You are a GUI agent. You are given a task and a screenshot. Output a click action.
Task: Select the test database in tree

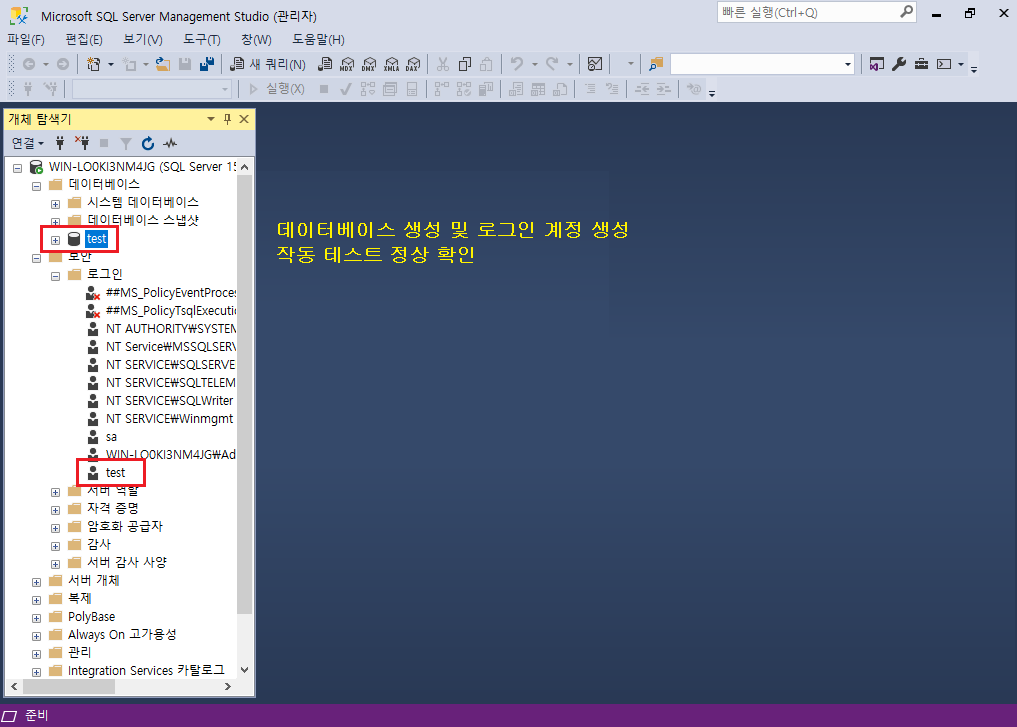(x=96, y=239)
